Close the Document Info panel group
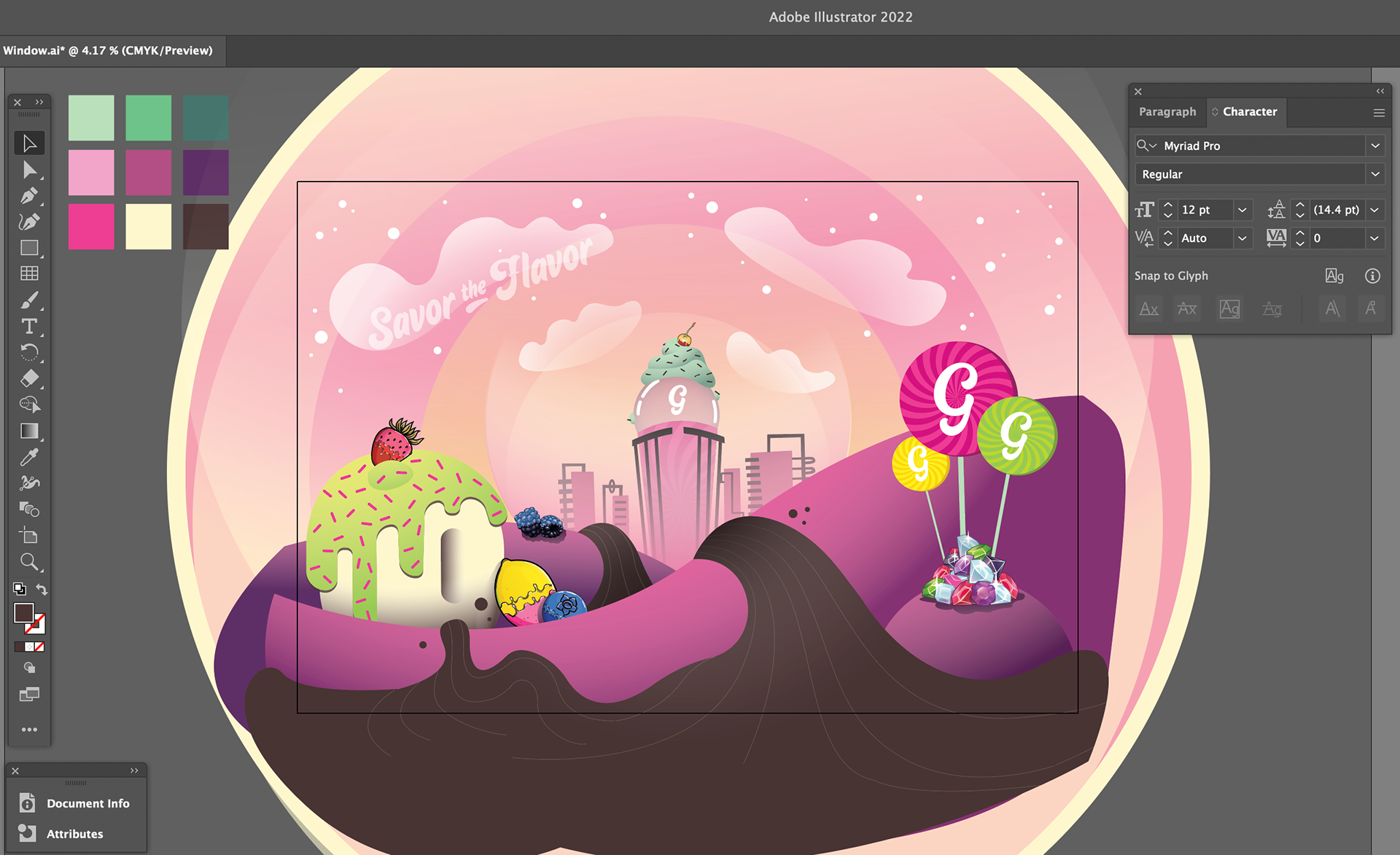1400x855 pixels. (15, 770)
